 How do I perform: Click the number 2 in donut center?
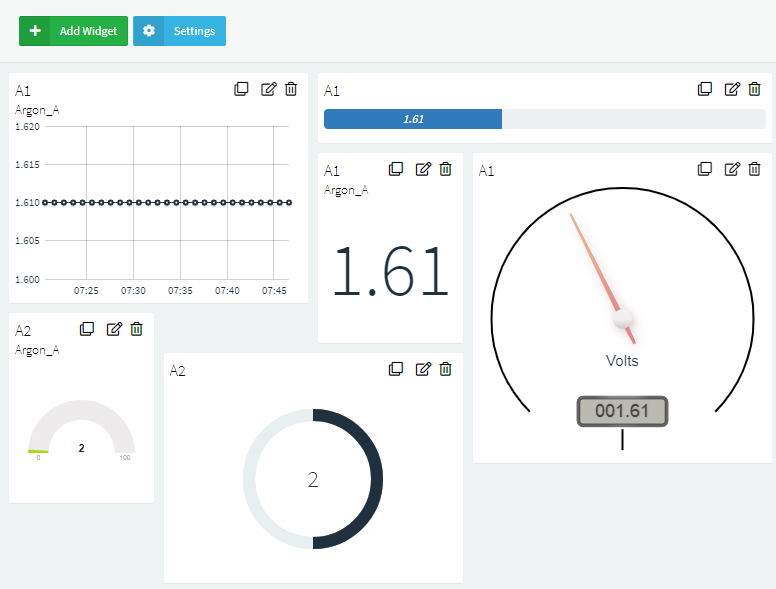point(313,480)
